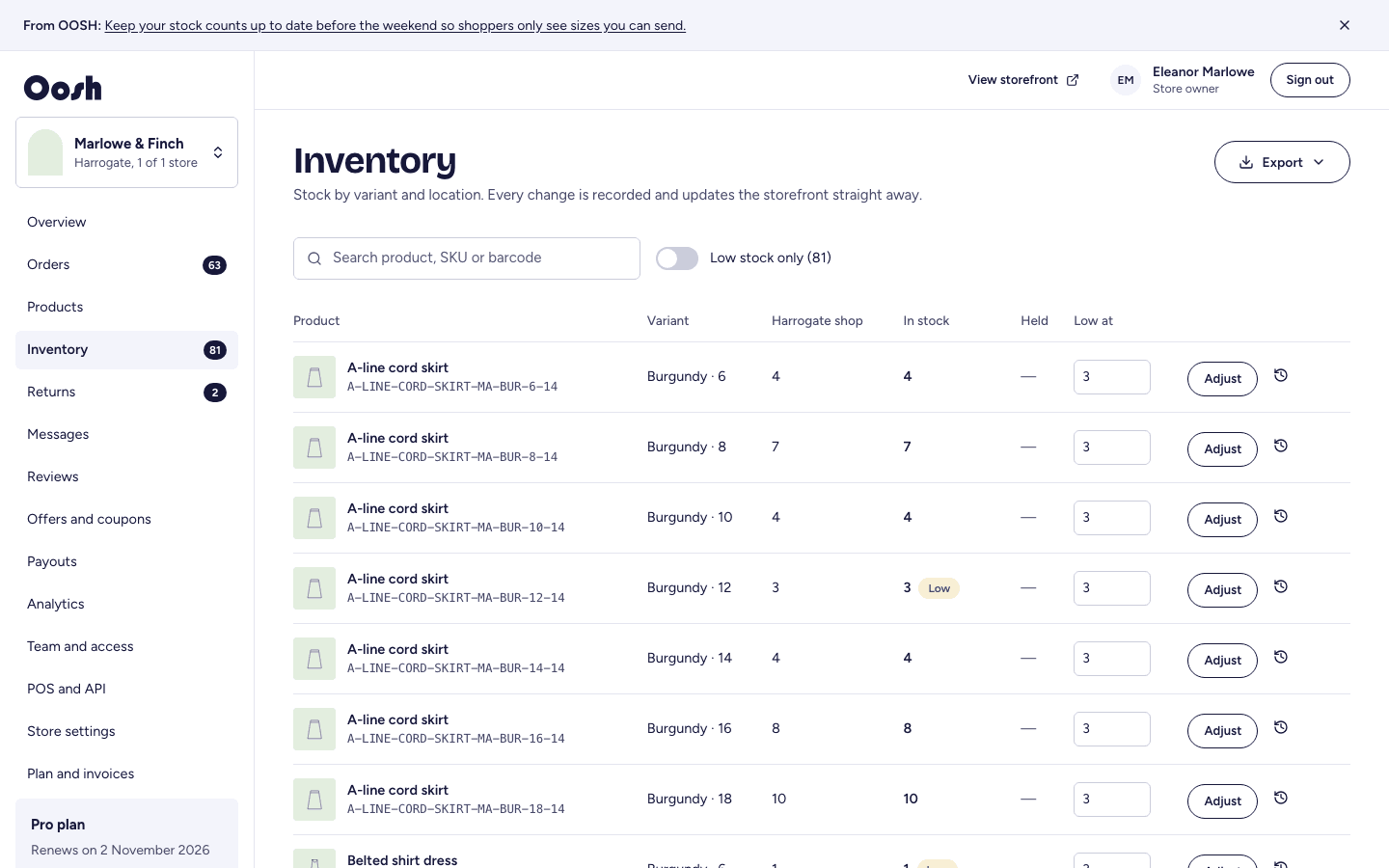This screenshot has width=1389, height=868.
Task: Open Store settings
Action: (x=126, y=731)
